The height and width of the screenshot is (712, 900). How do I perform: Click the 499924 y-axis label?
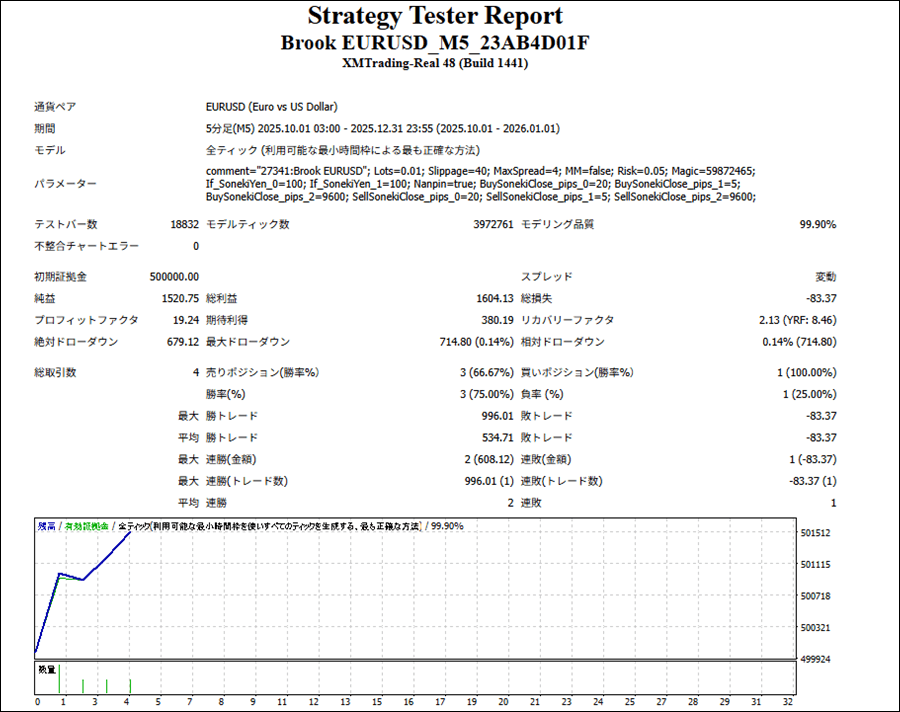pyautogui.click(x=817, y=660)
